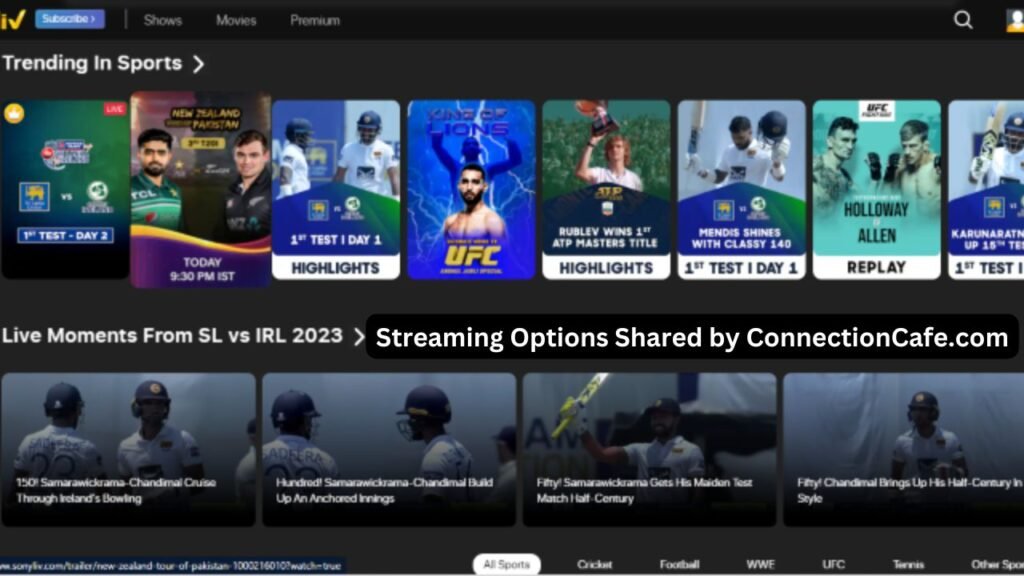Play the Holloway vs Allen replay card
Viewport: 1024px width, 576px height.
(x=876, y=189)
